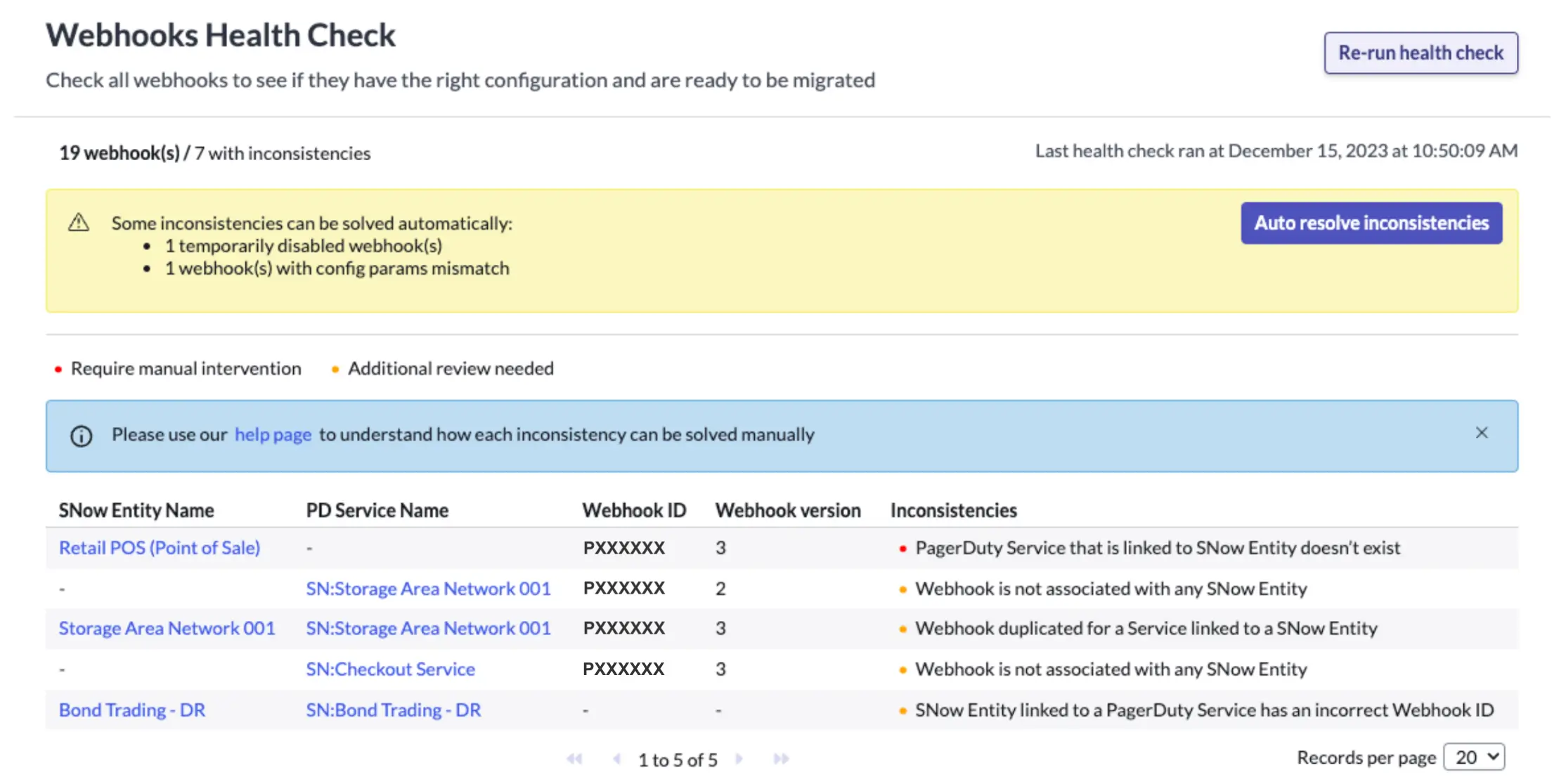Go to first page of records
This screenshot has height=784, width=1566.
[x=574, y=759]
